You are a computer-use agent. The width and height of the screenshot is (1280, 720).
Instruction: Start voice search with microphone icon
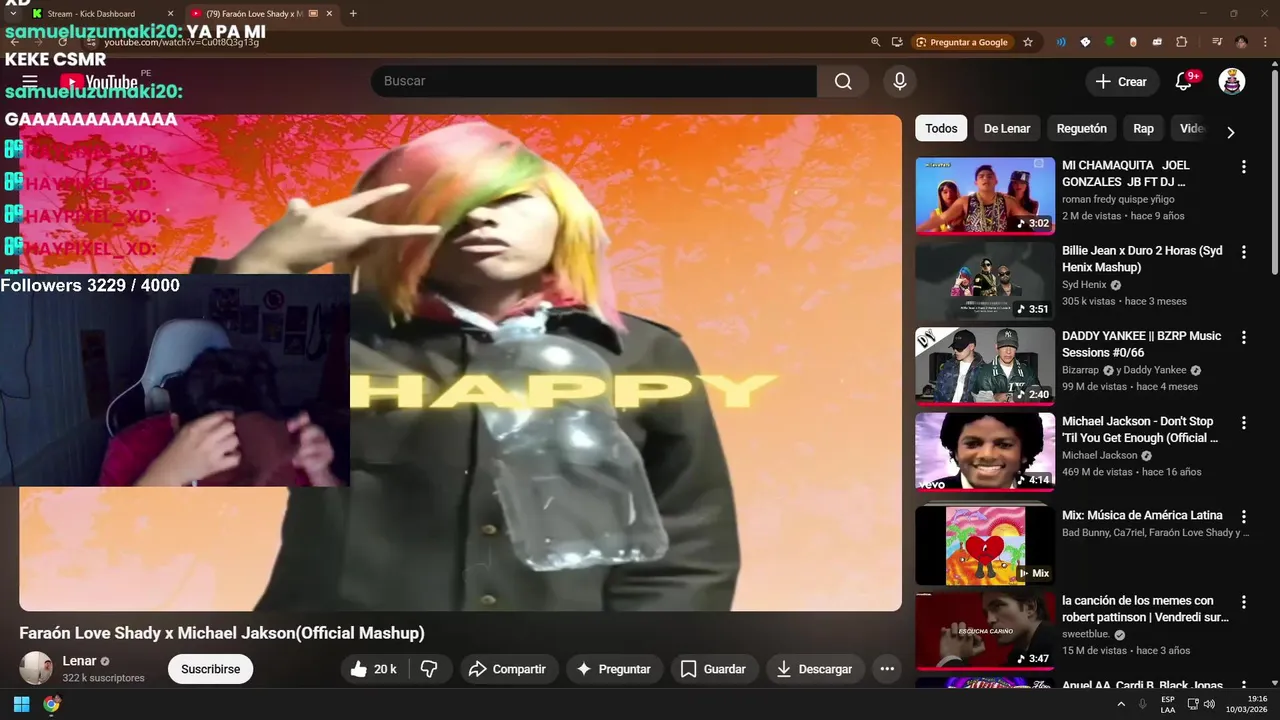coord(900,81)
